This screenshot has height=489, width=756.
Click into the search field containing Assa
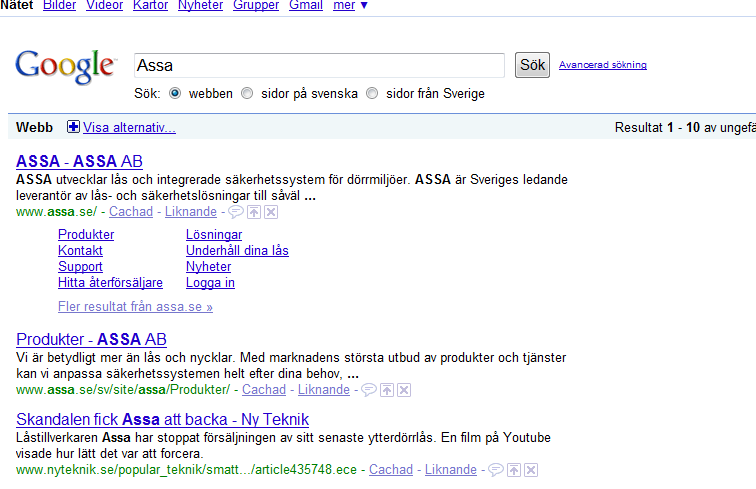[319, 65]
